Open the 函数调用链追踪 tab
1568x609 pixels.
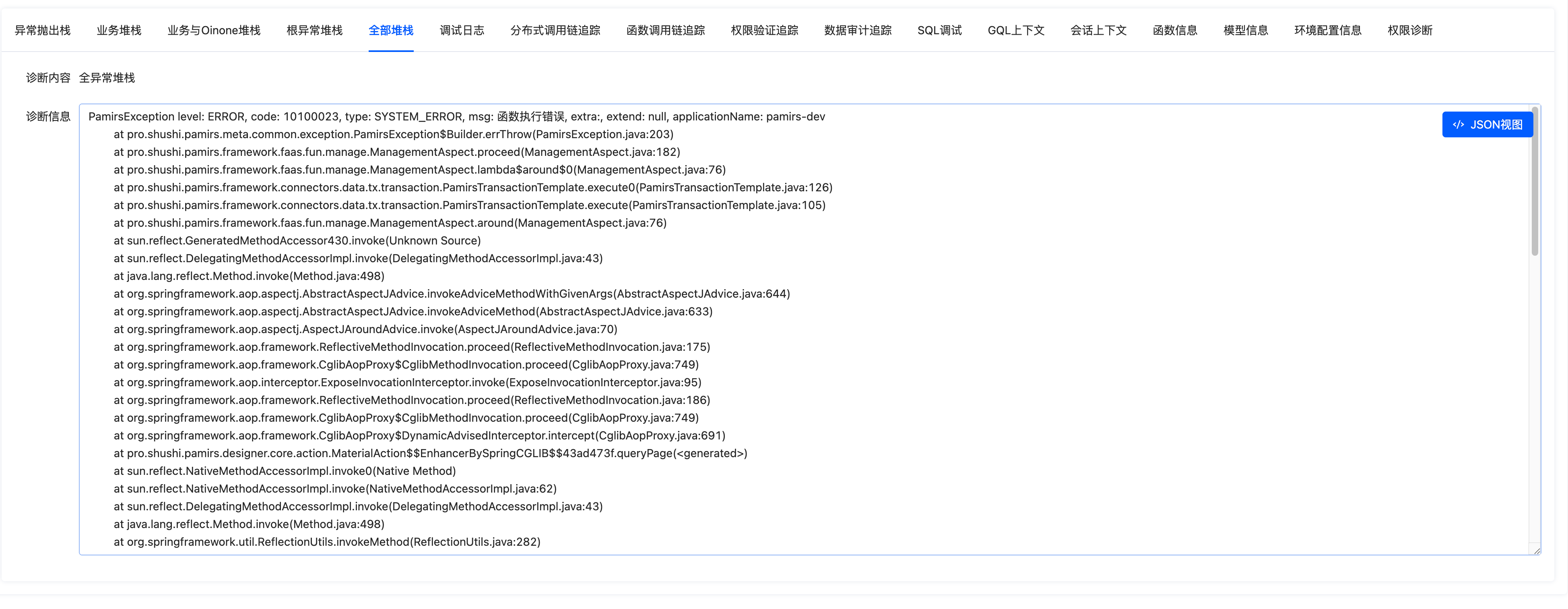(x=665, y=31)
